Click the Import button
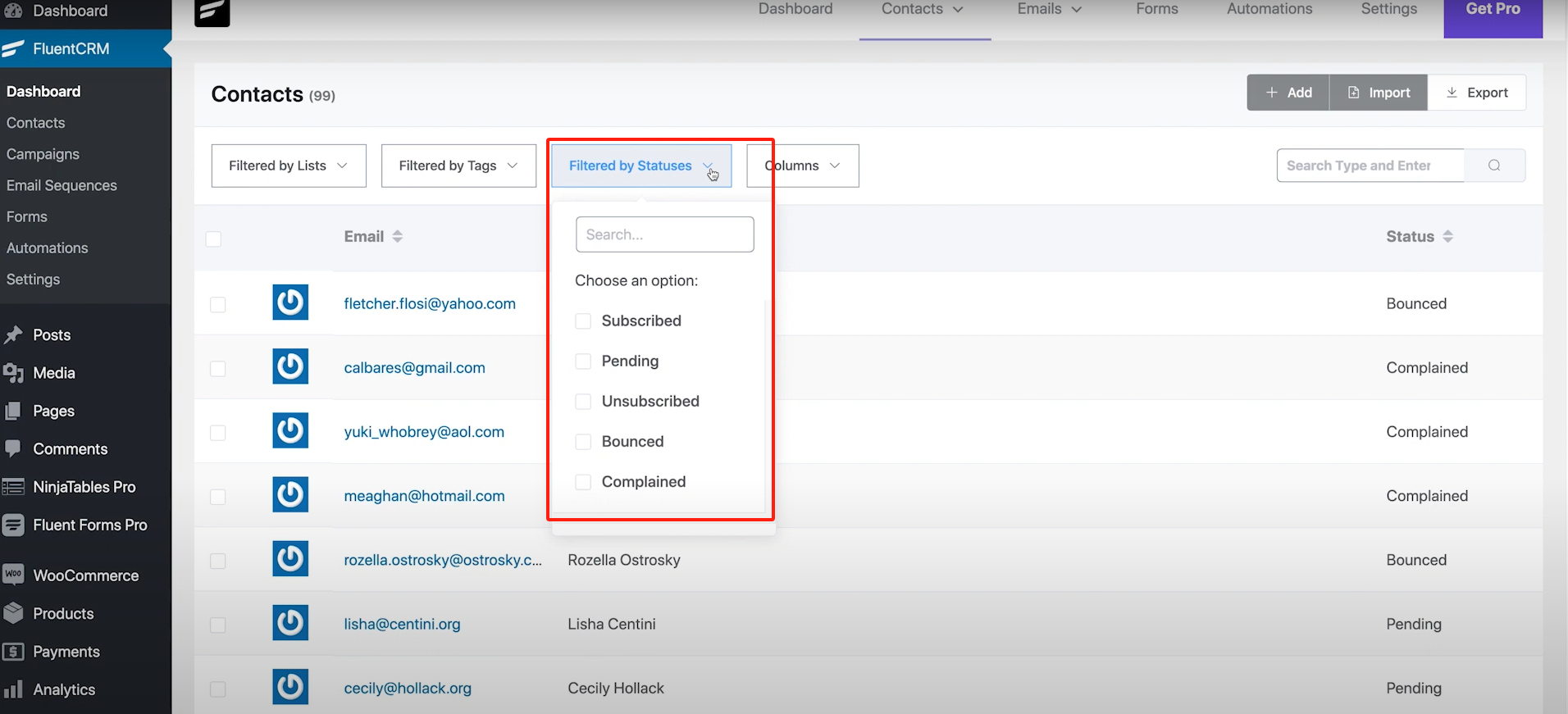 [1379, 93]
